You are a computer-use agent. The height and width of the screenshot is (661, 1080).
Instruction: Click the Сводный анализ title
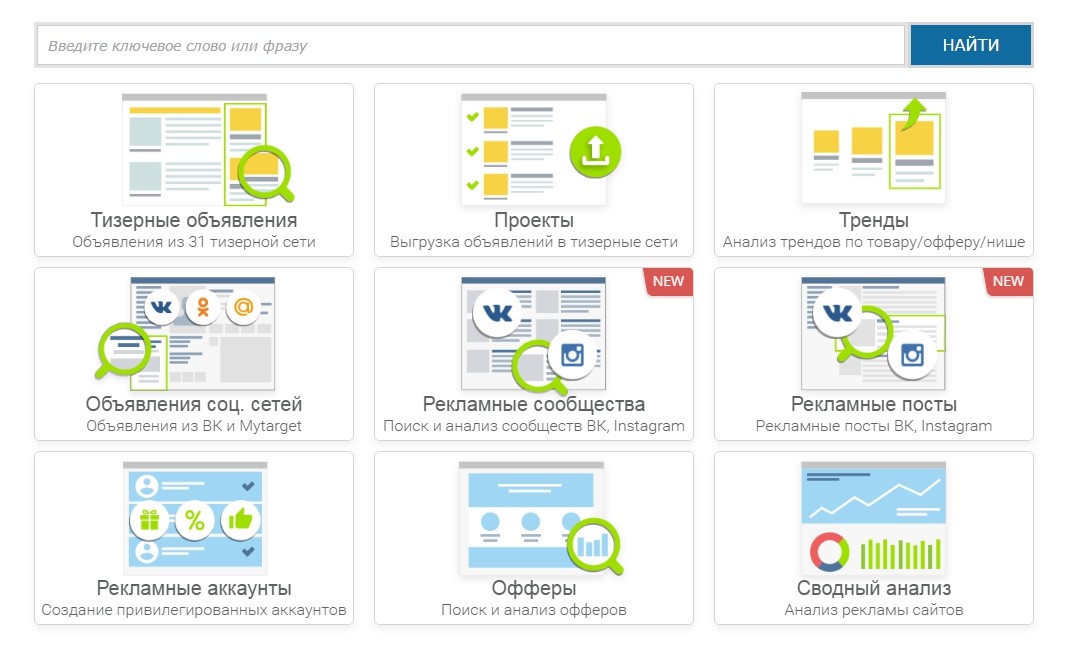pos(873,588)
